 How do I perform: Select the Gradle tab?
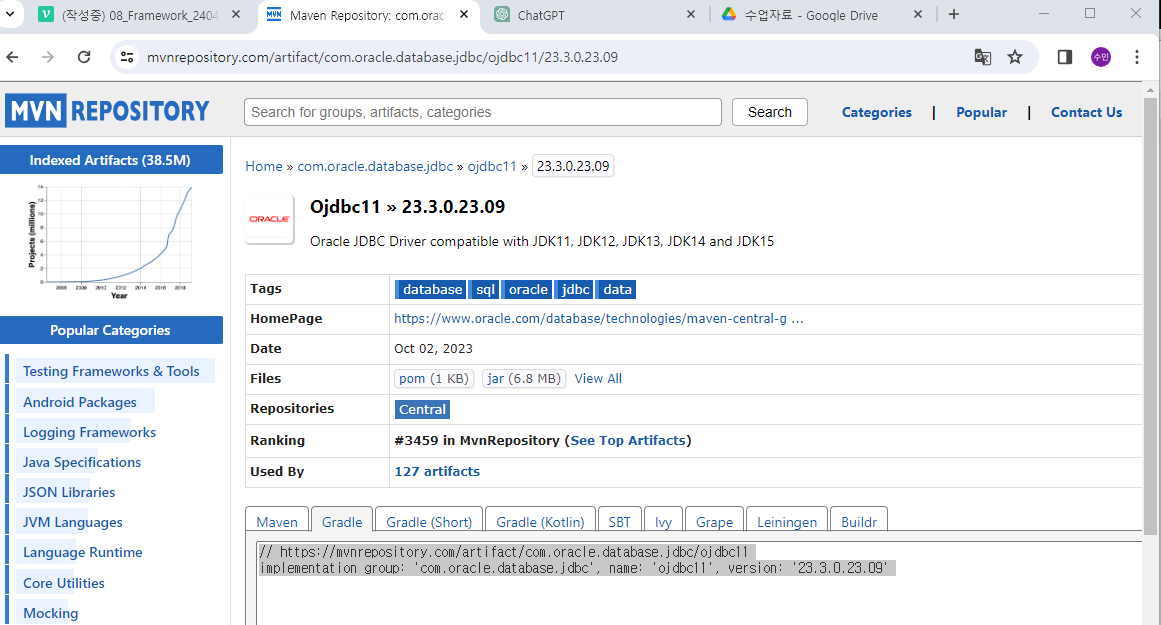pos(342,521)
